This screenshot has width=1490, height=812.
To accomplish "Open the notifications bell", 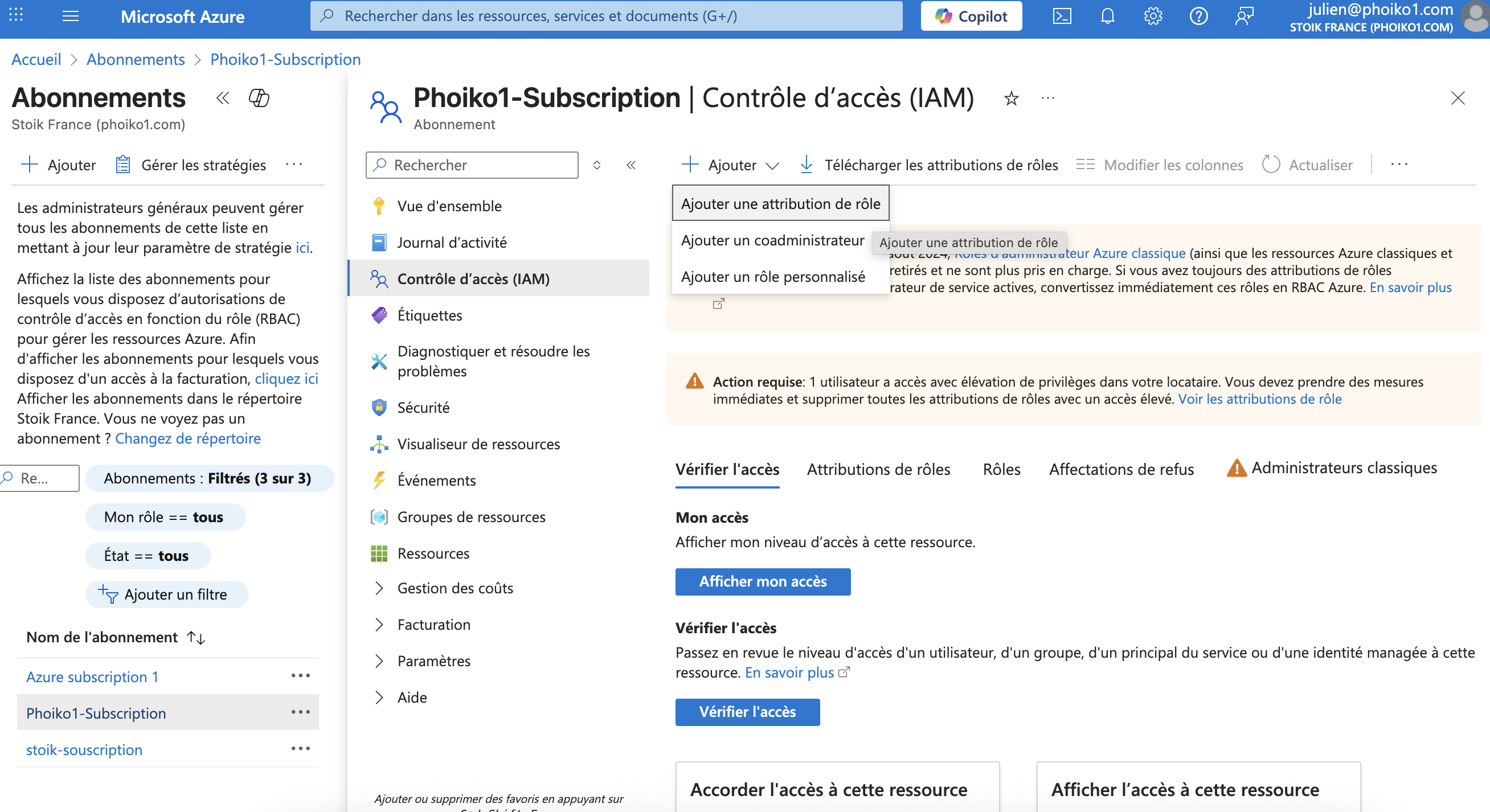I will click(x=1107, y=16).
